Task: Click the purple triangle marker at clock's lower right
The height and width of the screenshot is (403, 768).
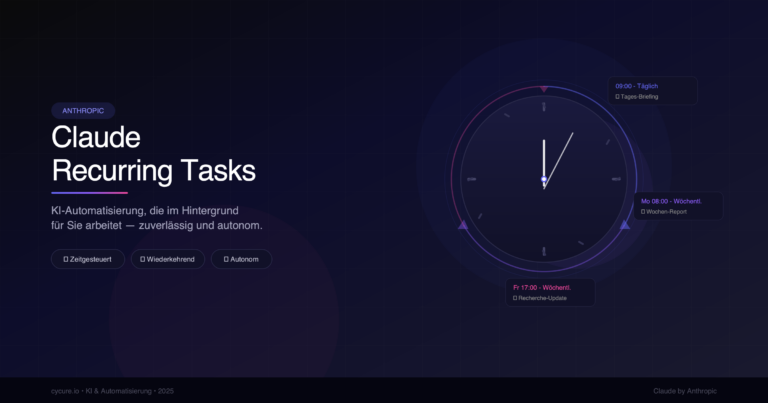Action: point(625,225)
